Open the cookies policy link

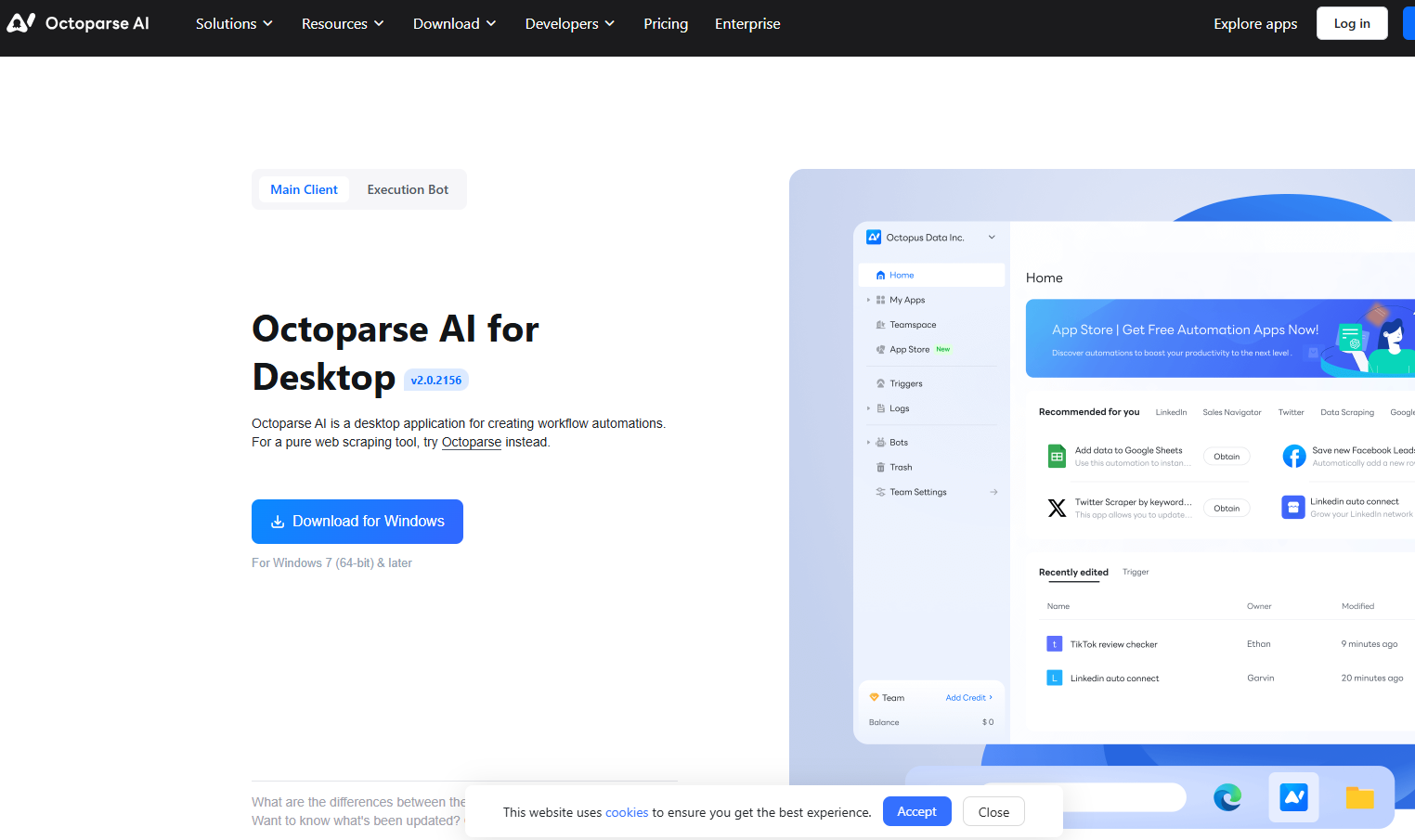click(x=627, y=812)
